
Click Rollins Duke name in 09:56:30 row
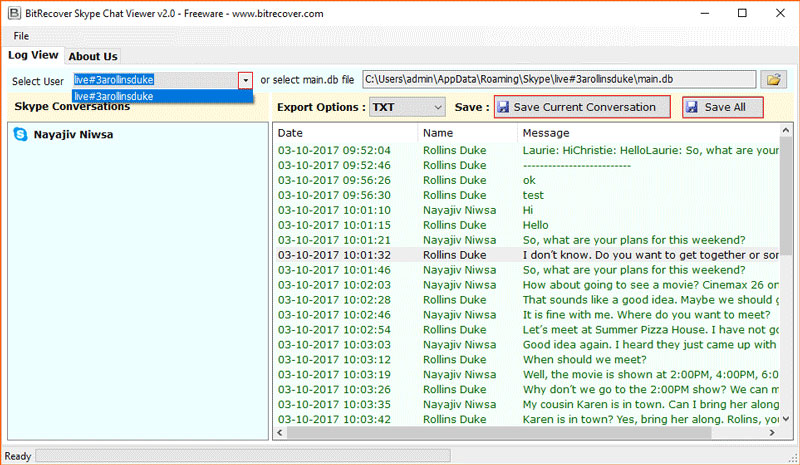(x=455, y=195)
